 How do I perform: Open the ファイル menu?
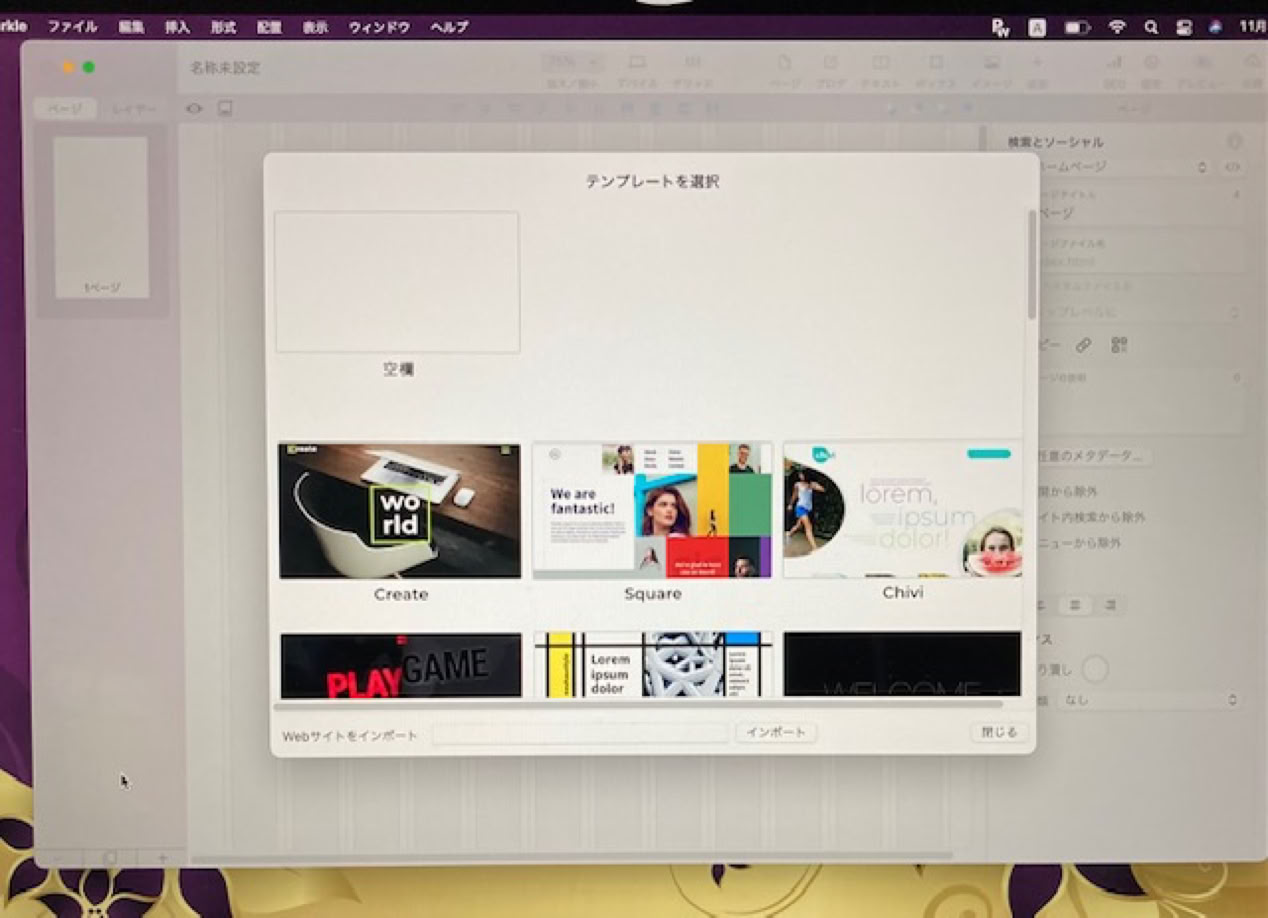72,27
